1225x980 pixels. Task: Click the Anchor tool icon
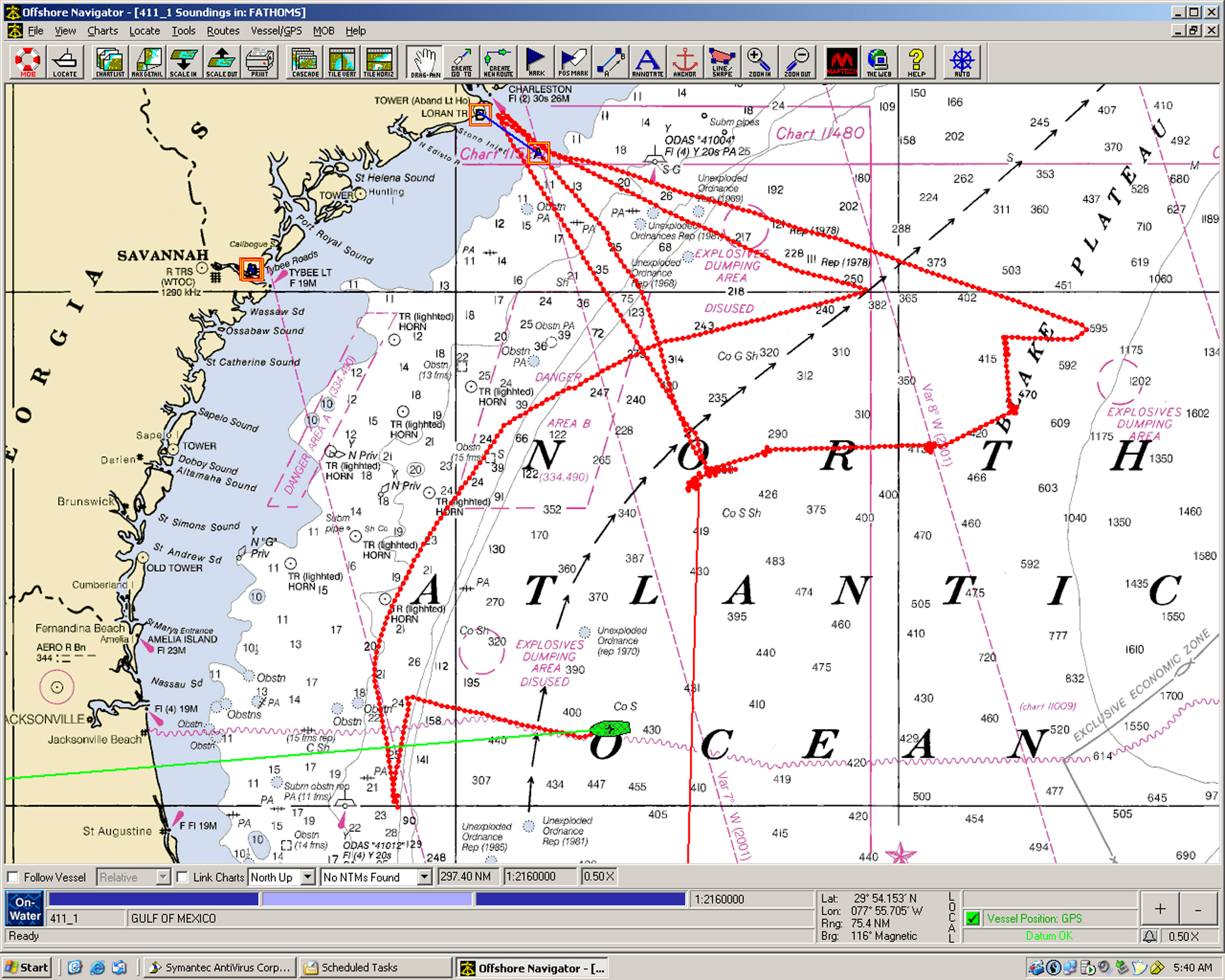tap(685, 62)
